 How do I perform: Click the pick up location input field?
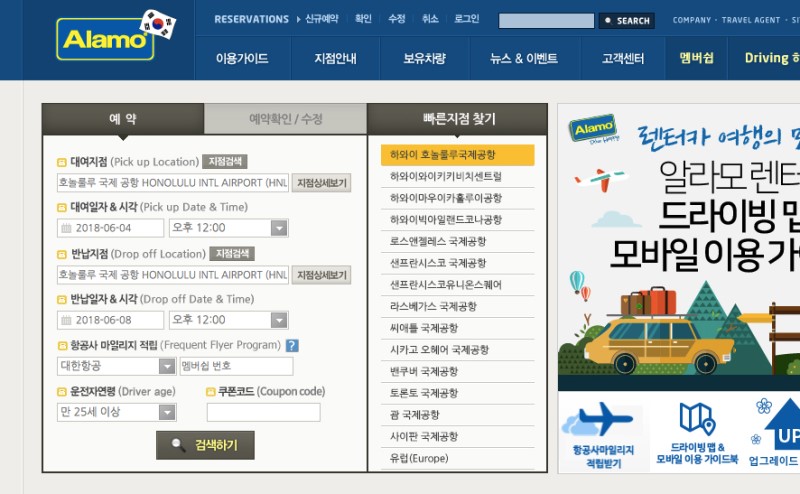pyautogui.click(x=173, y=183)
